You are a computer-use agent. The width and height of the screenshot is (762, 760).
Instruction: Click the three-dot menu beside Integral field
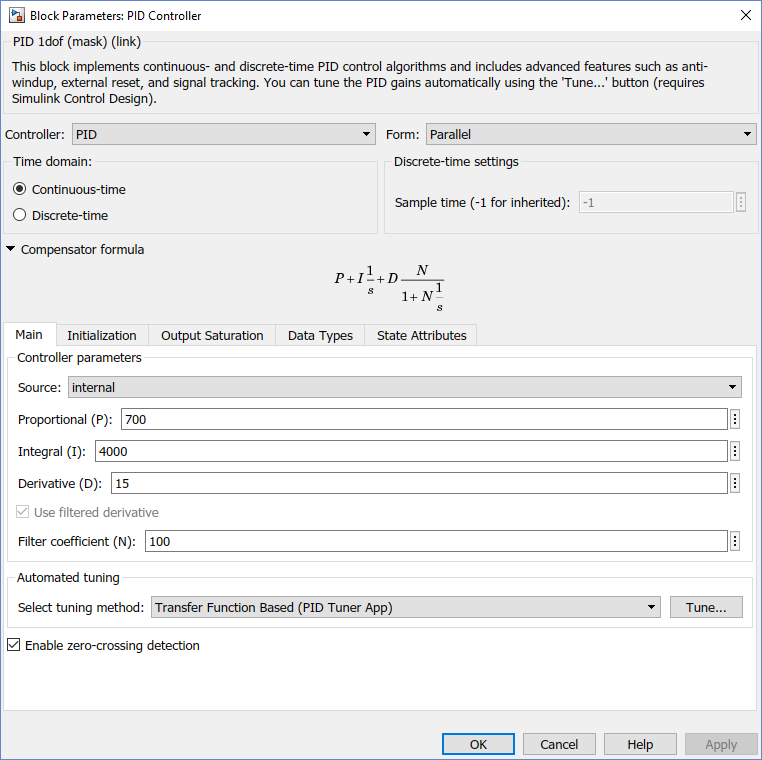tap(735, 451)
